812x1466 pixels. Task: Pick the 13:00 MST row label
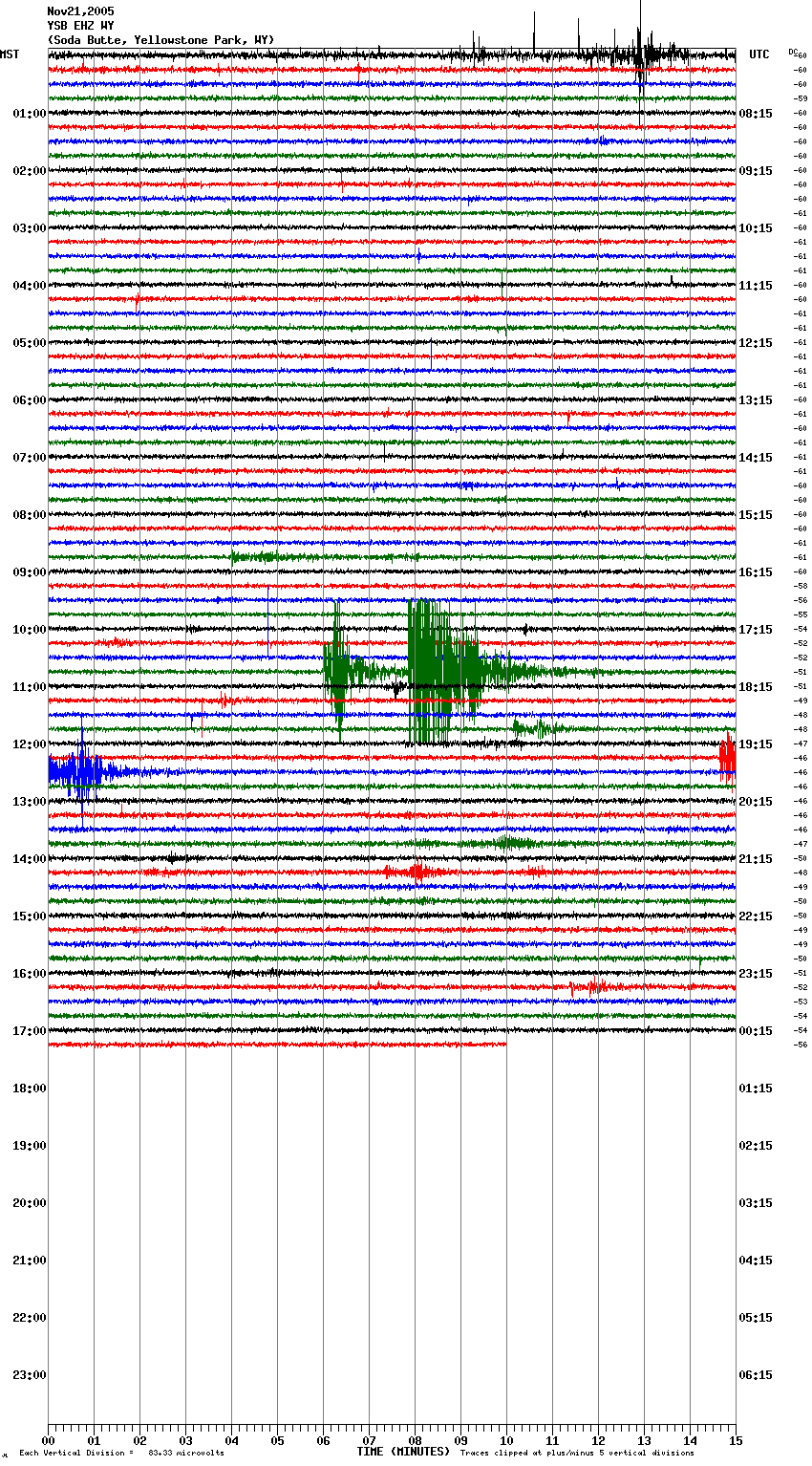[x=30, y=802]
